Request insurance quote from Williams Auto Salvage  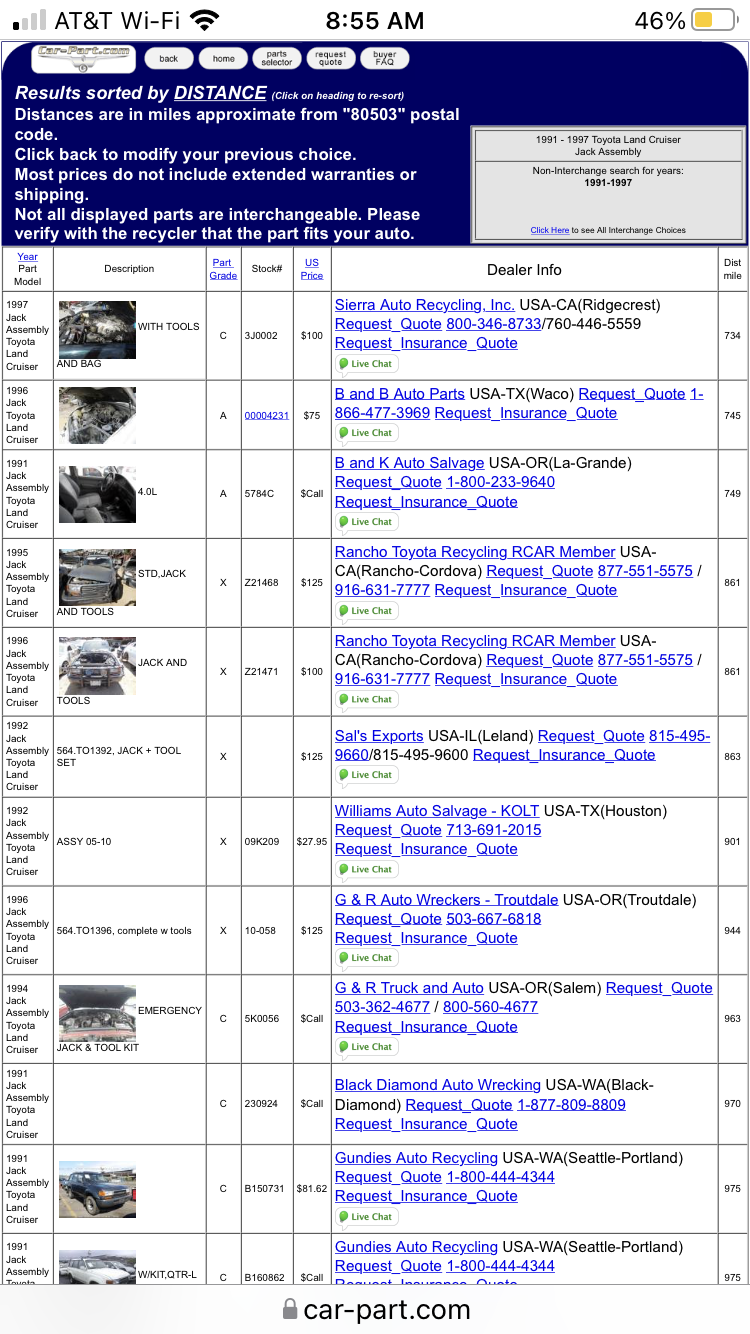tap(426, 849)
